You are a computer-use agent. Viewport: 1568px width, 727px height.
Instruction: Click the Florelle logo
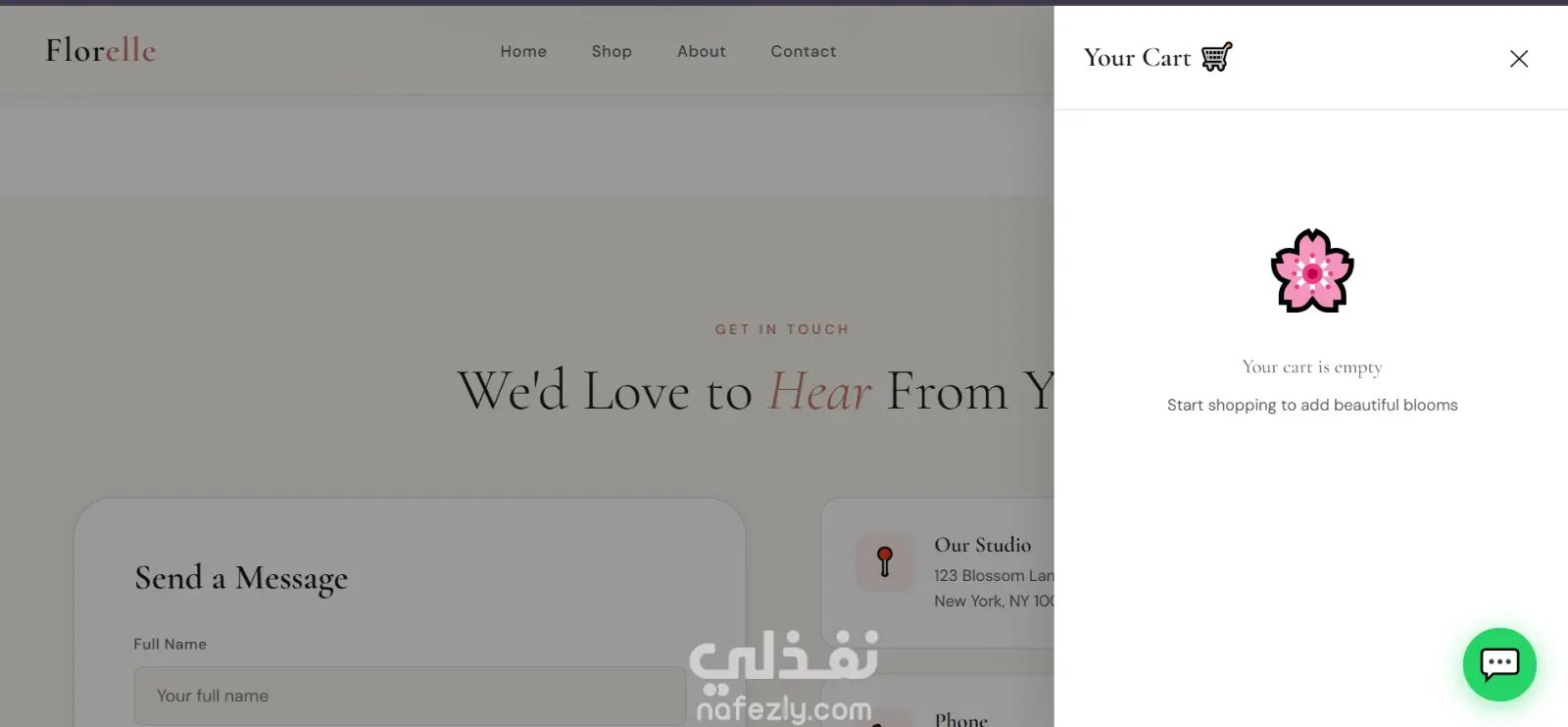point(101,50)
